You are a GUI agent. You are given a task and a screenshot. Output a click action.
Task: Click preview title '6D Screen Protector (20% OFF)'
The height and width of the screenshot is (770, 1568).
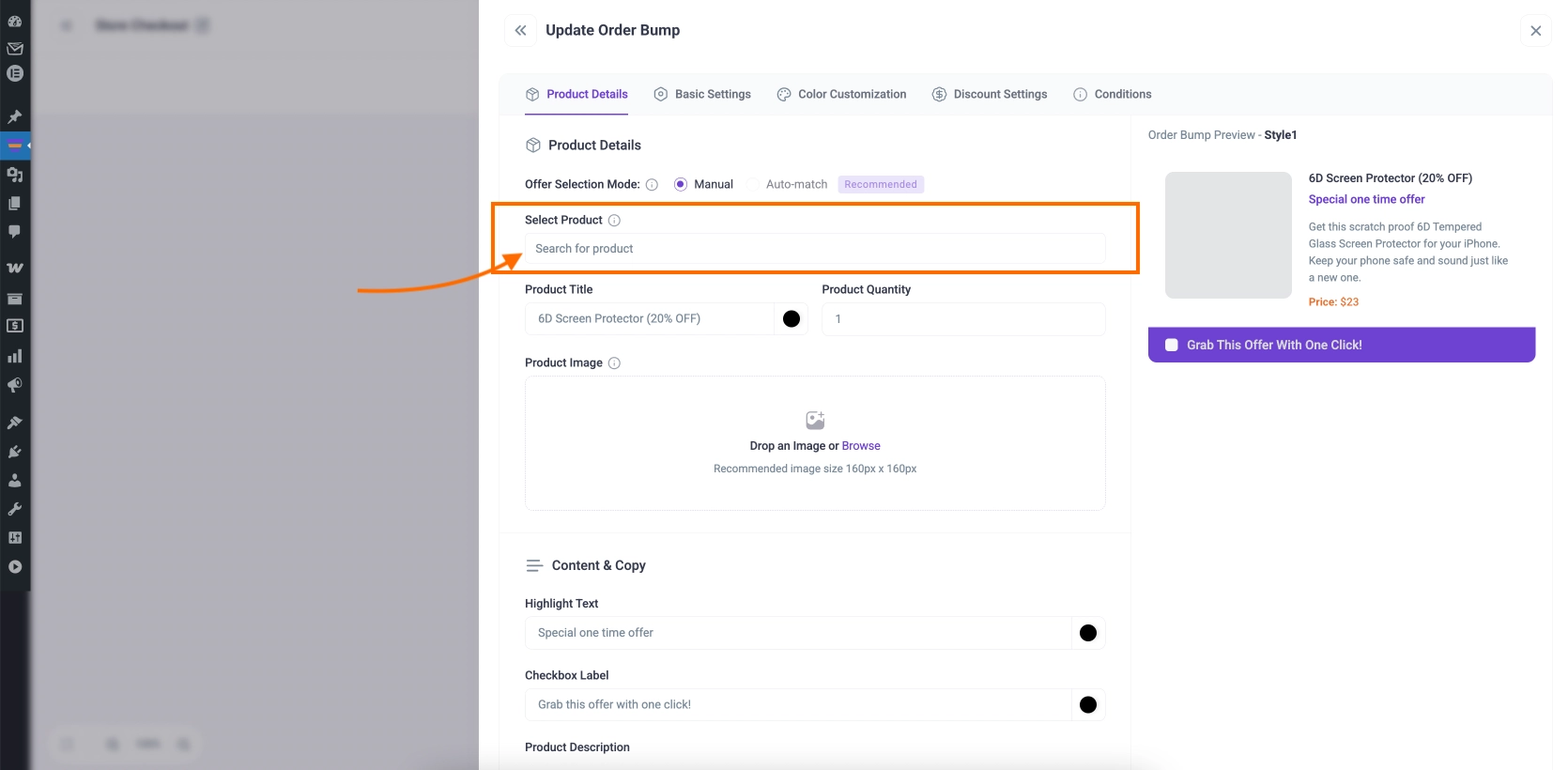coord(1390,178)
